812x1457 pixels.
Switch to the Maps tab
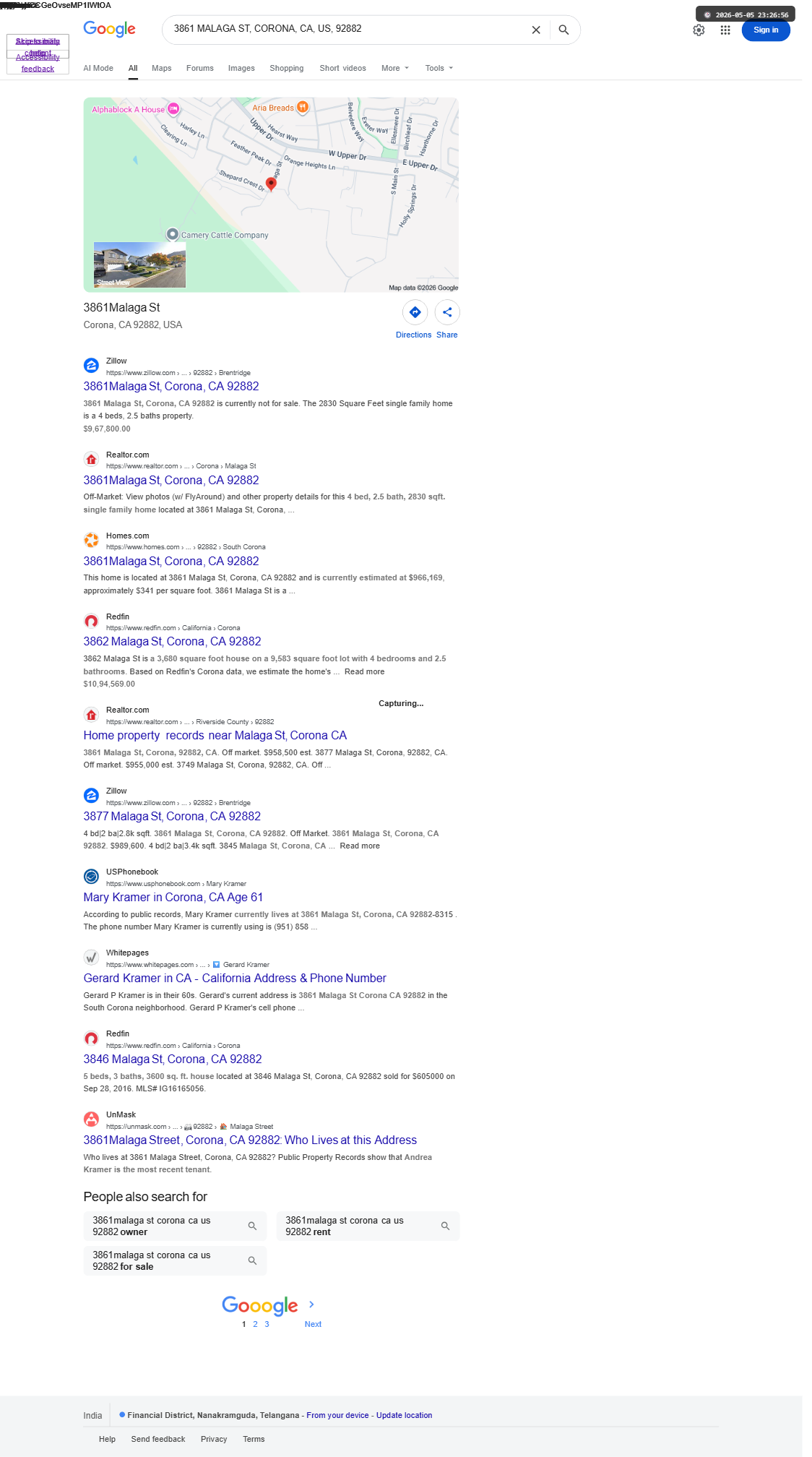162,68
